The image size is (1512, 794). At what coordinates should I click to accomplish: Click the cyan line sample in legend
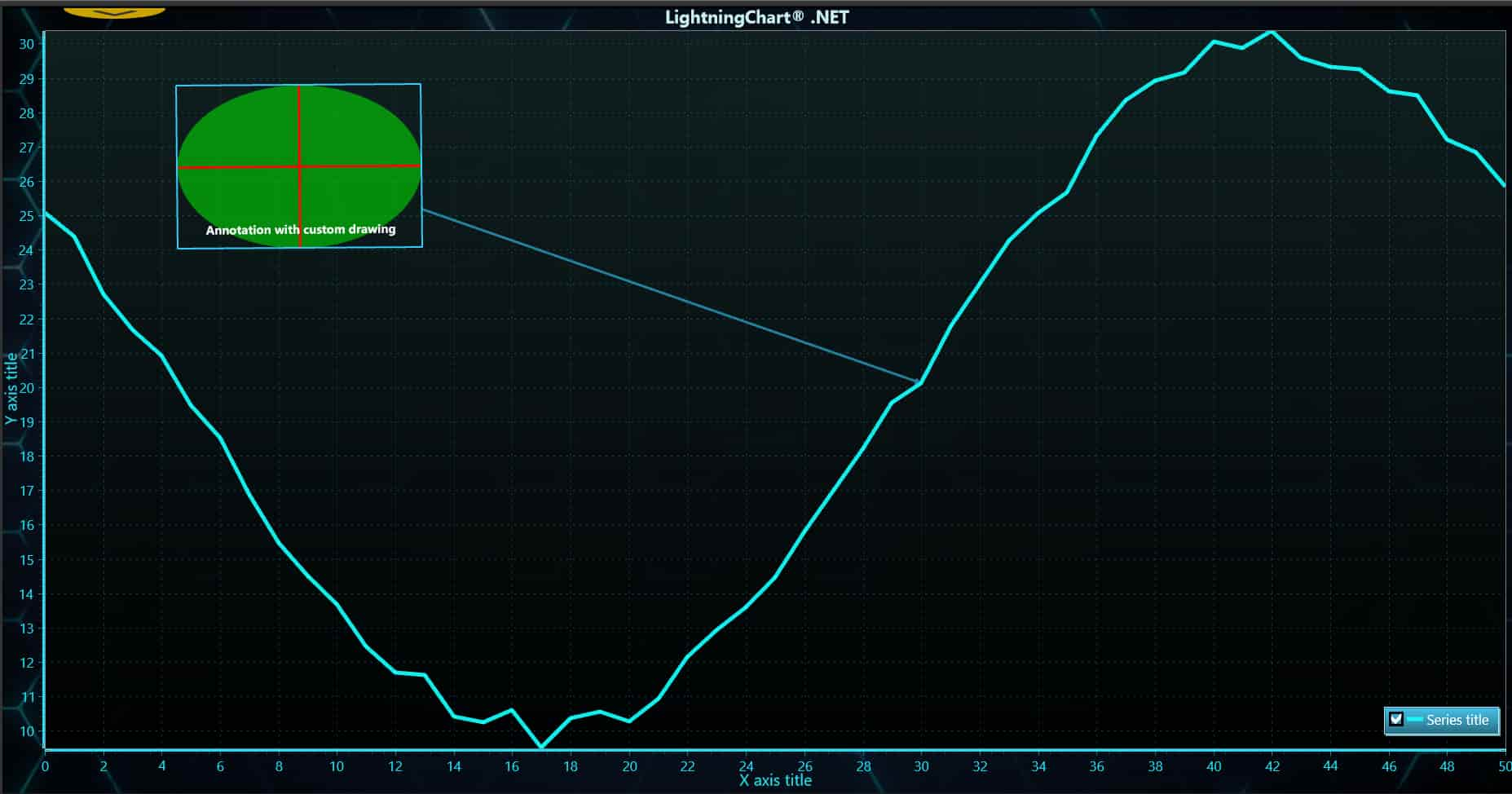1415,719
